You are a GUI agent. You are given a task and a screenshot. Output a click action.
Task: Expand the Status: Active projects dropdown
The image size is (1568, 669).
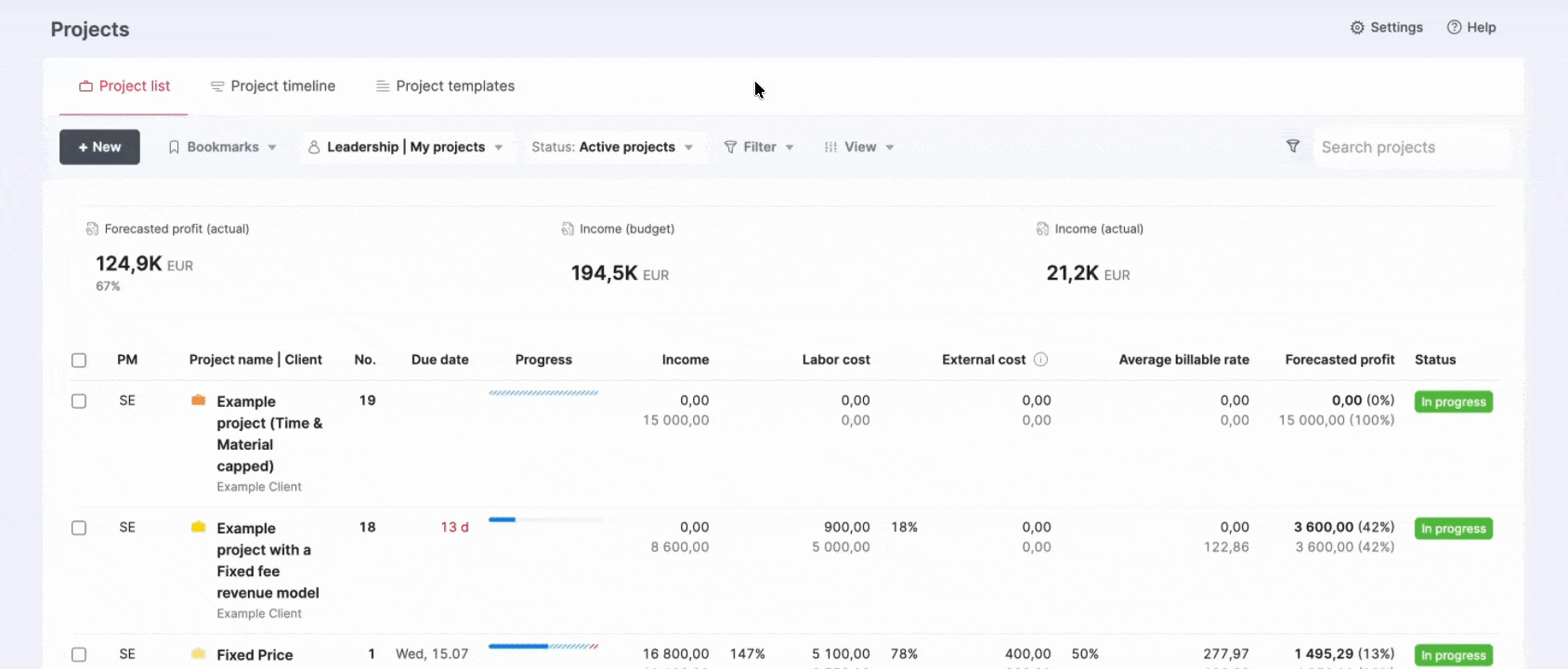(612, 147)
